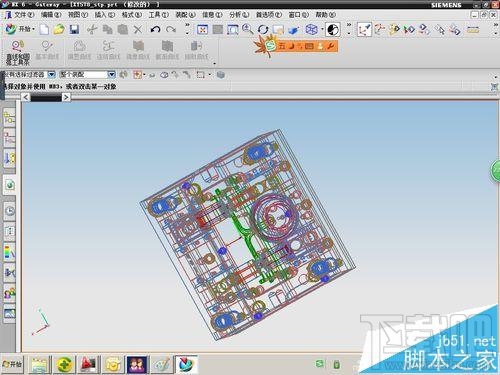500x375 pixels.
Task: Open the 整个装配 scope dropdown
Action: pos(111,74)
